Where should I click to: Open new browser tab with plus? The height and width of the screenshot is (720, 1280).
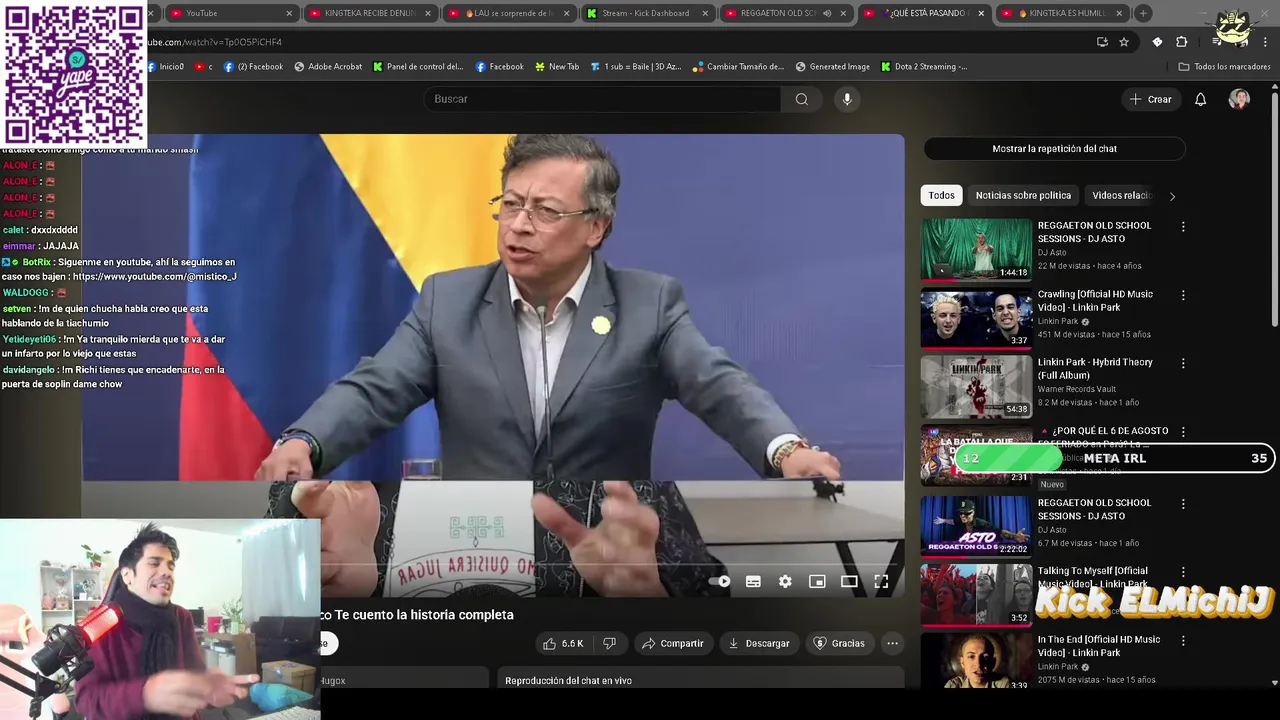1143,13
